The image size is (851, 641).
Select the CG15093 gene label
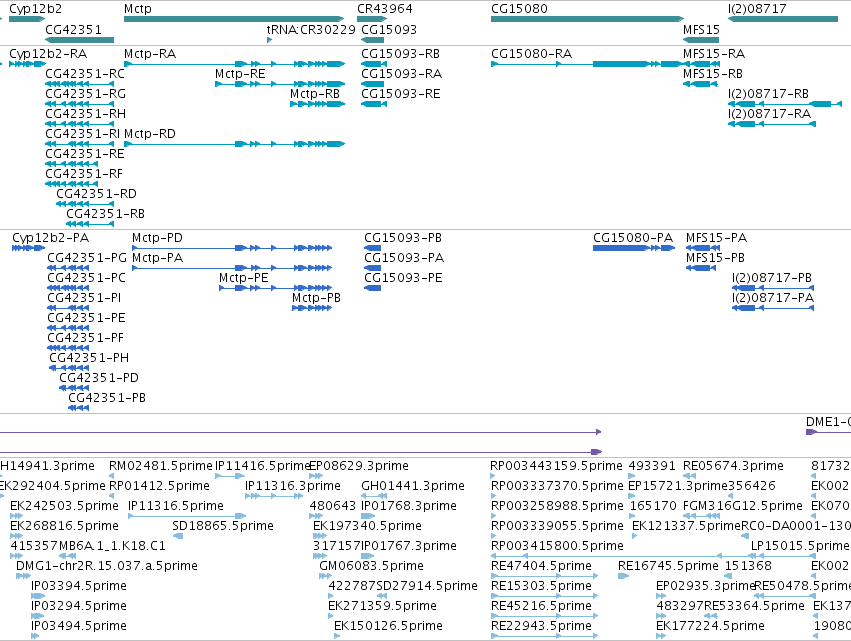pyautogui.click(x=389, y=29)
